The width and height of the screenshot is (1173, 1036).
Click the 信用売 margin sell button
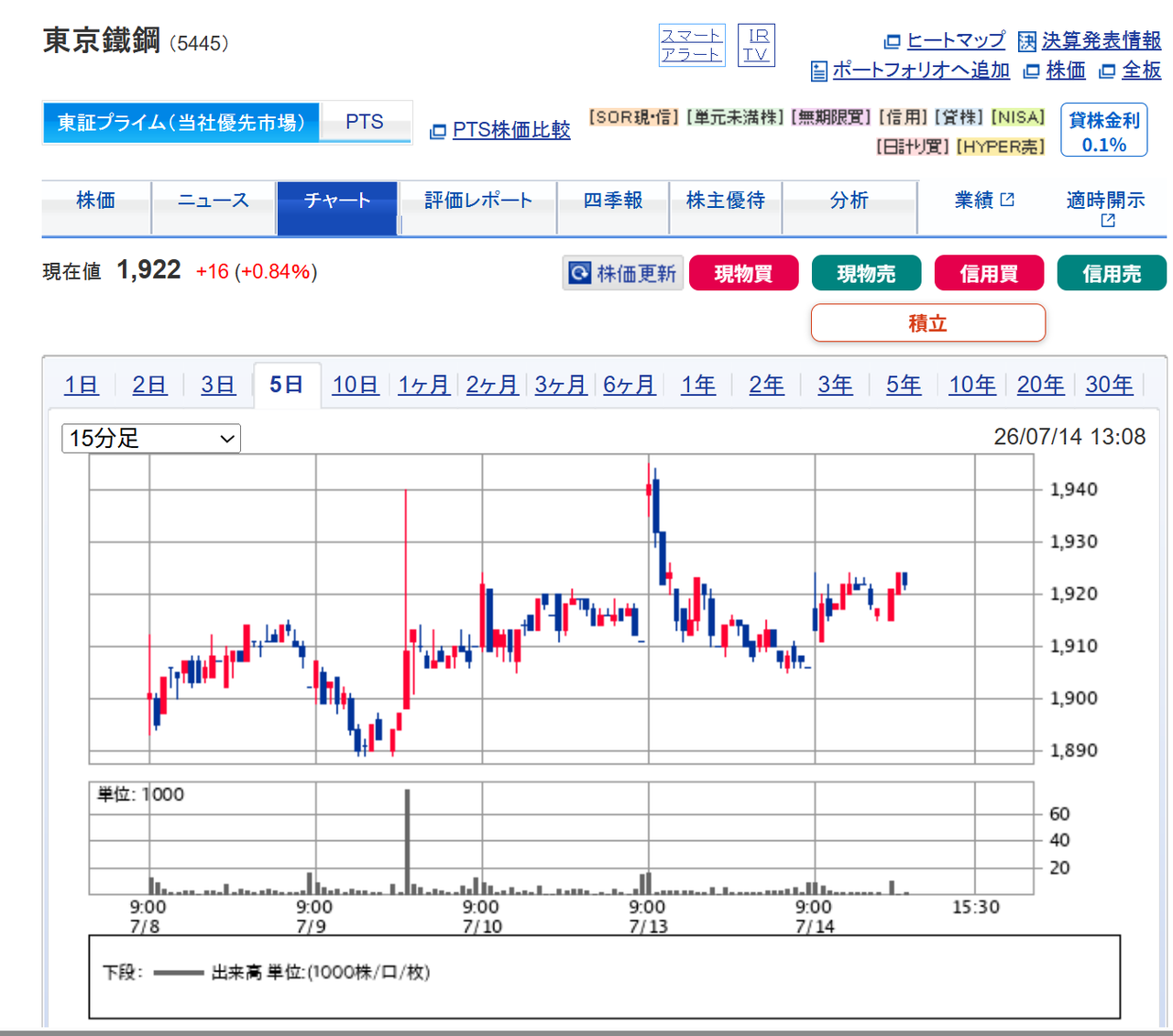point(1113,273)
